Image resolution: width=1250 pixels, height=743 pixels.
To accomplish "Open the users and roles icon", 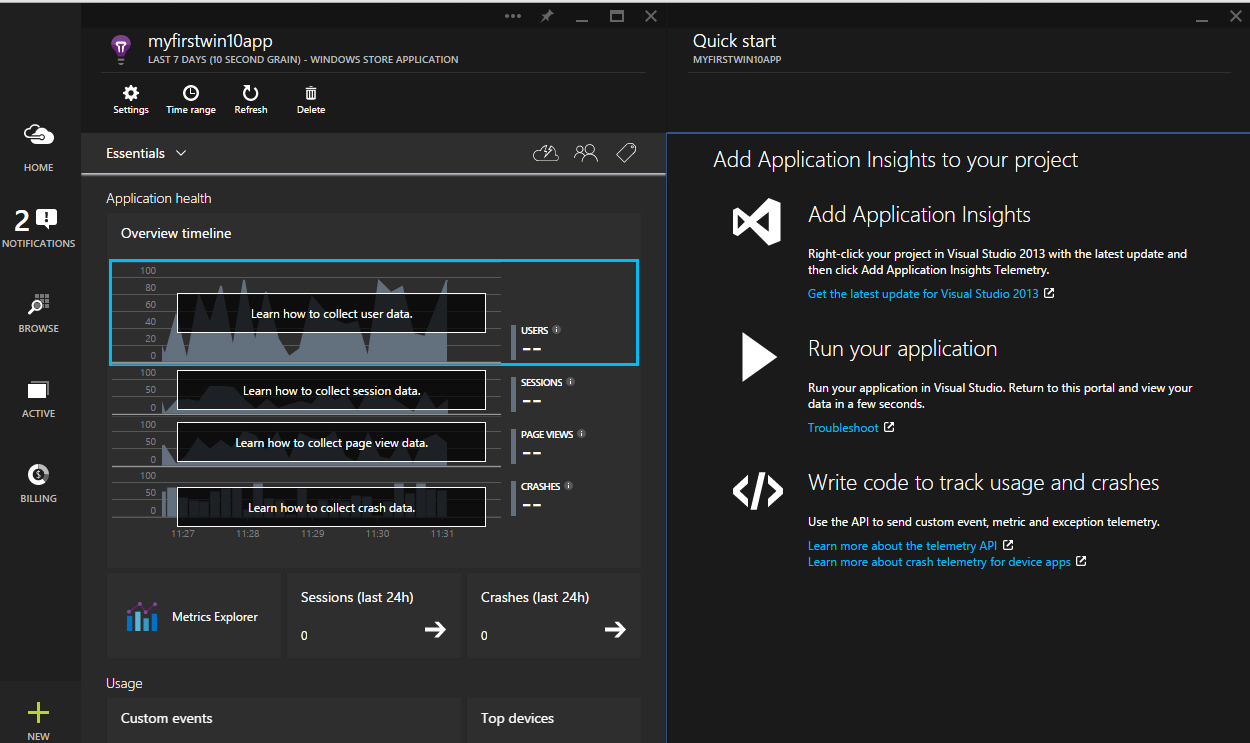I will pyautogui.click(x=586, y=153).
